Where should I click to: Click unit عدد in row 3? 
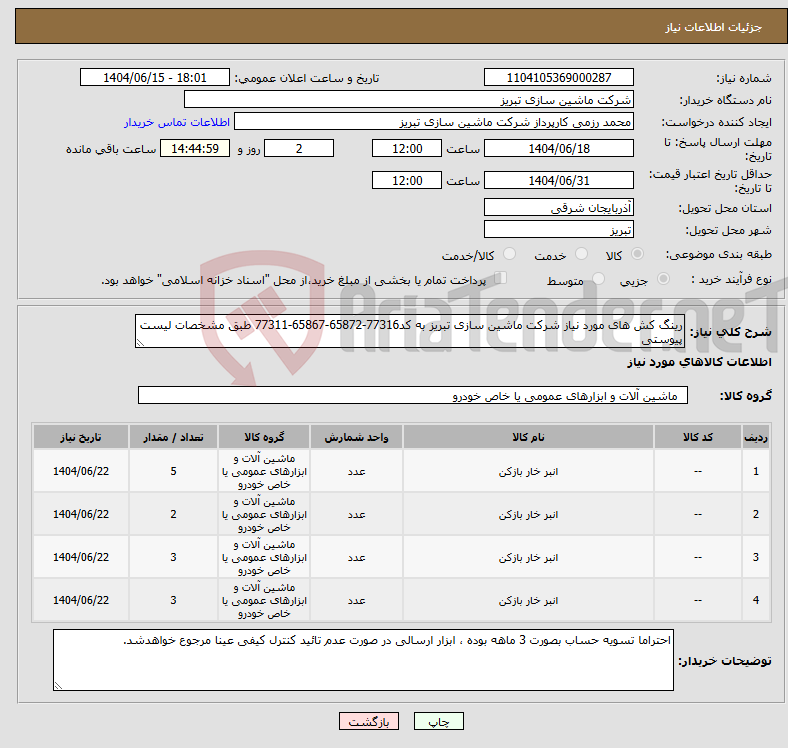pyautogui.click(x=356, y=557)
